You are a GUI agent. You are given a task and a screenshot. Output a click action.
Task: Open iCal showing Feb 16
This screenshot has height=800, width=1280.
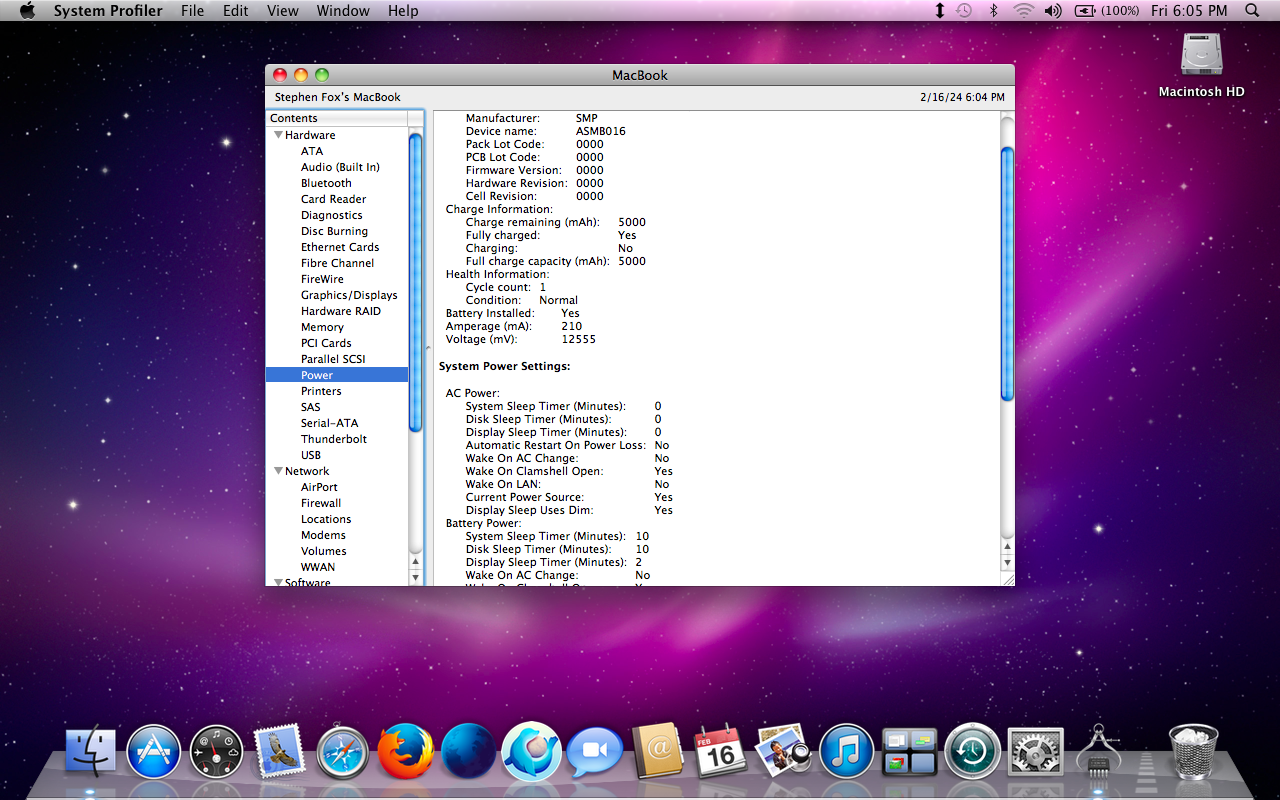coord(720,752)
